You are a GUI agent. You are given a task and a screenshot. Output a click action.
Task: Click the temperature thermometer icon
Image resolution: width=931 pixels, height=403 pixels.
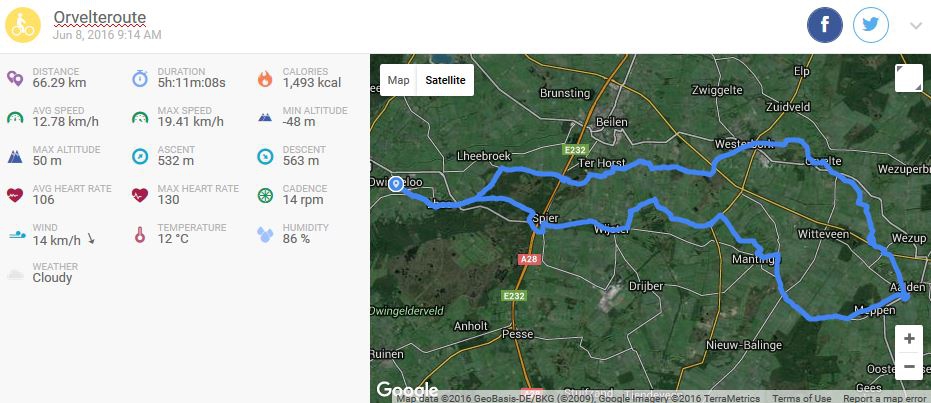[x=140, y=234]
